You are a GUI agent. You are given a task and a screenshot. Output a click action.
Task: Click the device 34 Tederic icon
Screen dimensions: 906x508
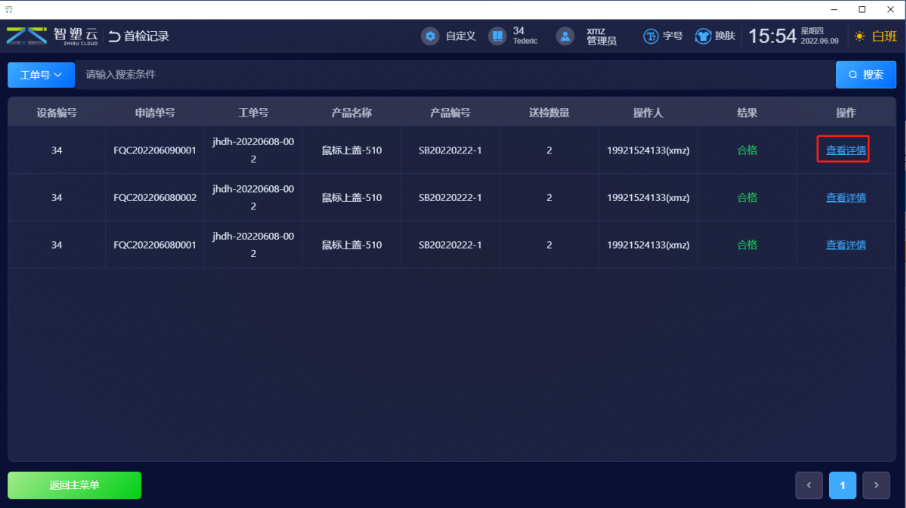click(497, 36)
